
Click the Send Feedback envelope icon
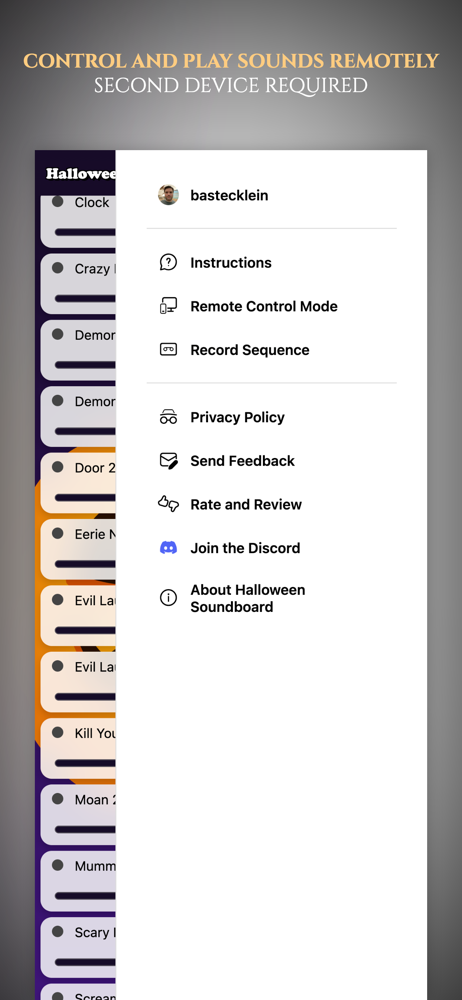coord(168,460)
